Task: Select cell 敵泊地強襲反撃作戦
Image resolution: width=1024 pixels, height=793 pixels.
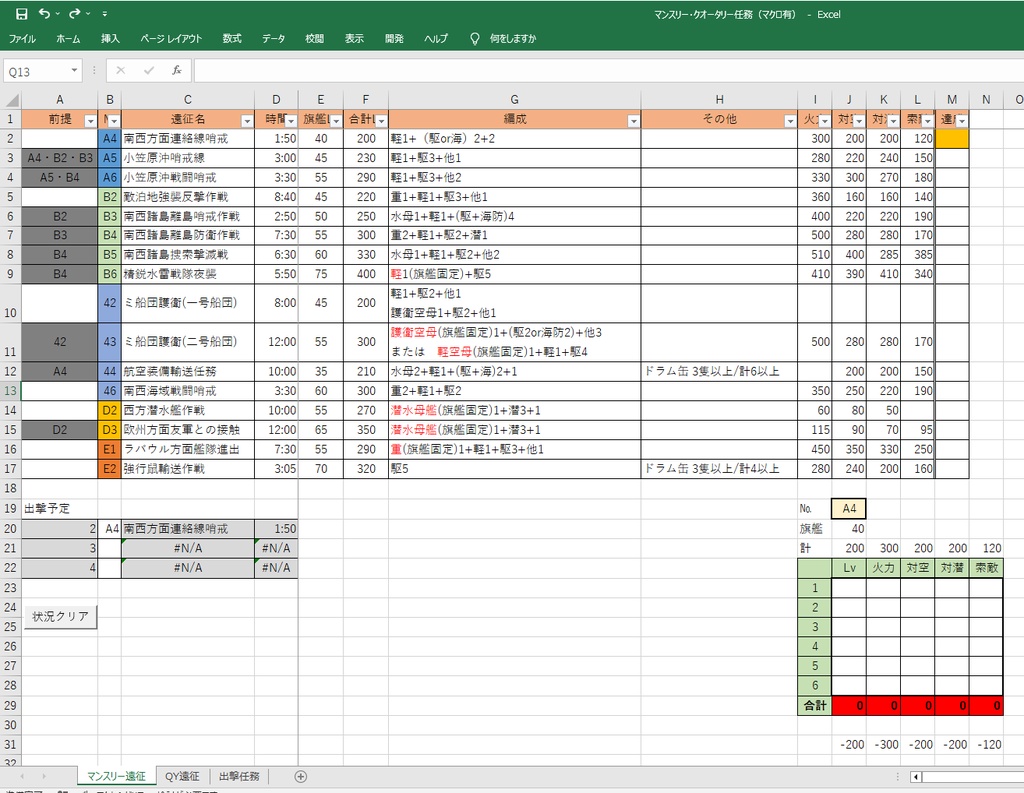Action: [x=187, y=197]
